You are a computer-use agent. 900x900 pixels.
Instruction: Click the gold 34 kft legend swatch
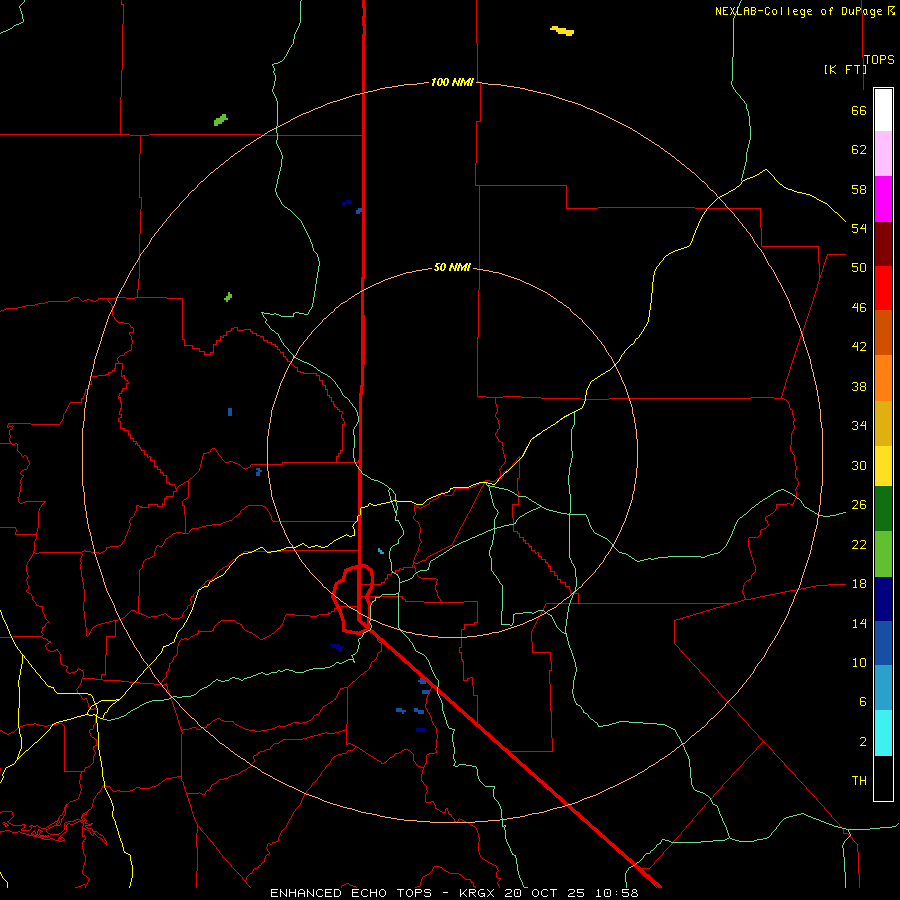pyautogui.click(x=883, y=423)
